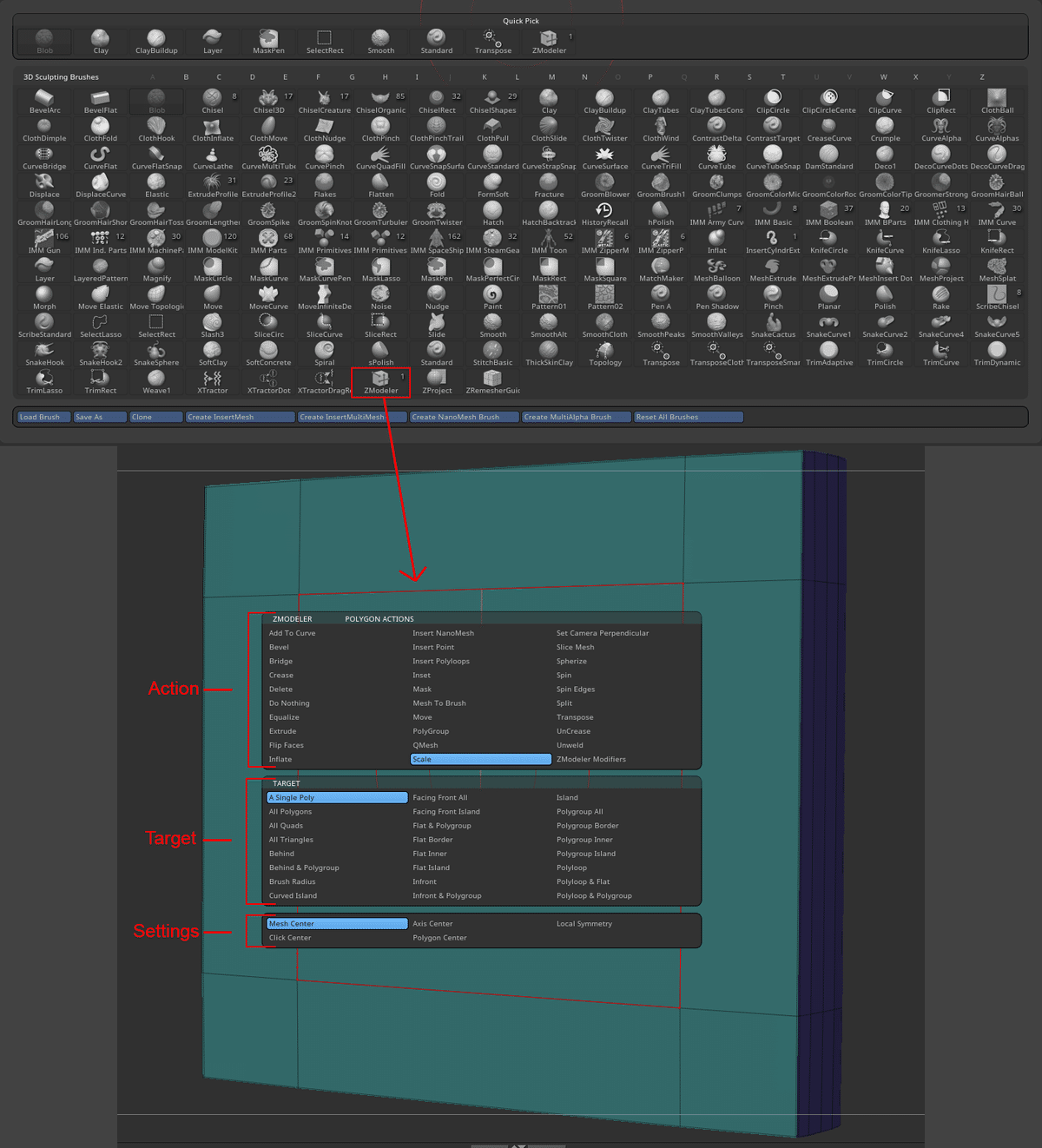Choose the DamStandard brush
Viewport: 1042px width, 1148px height.
coord(828,156)
